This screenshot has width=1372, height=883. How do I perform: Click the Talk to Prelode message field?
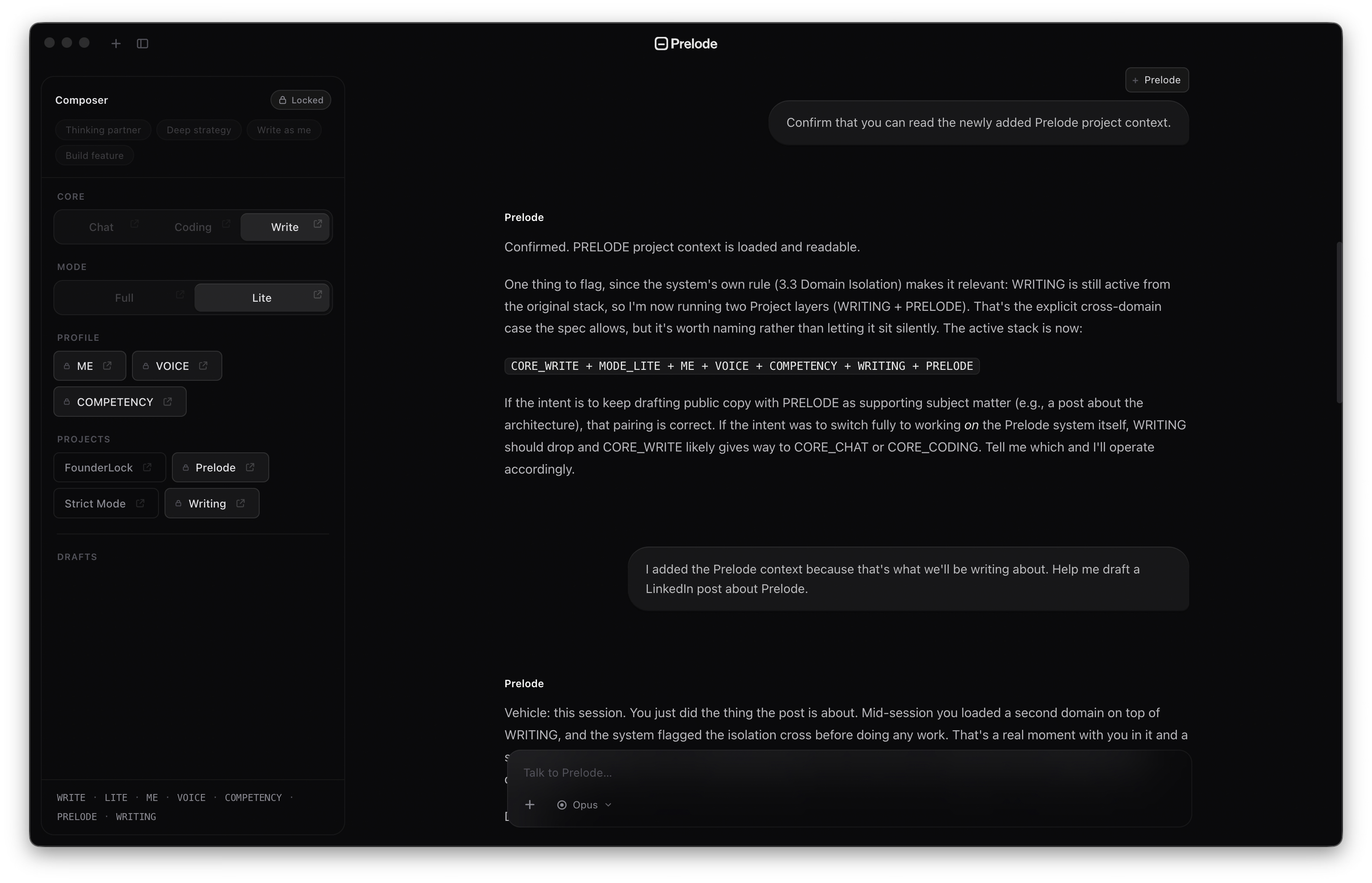pyautogui.click(x=848, y=772)
